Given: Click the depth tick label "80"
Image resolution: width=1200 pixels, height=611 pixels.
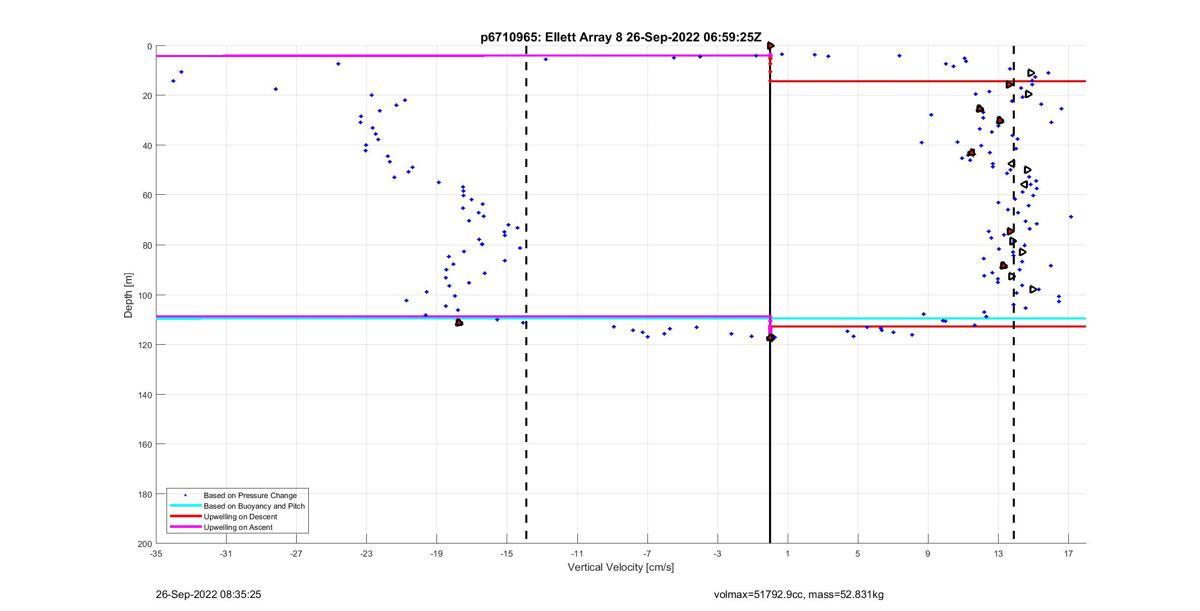Looking at the screenshot, I should coord(147,245).
